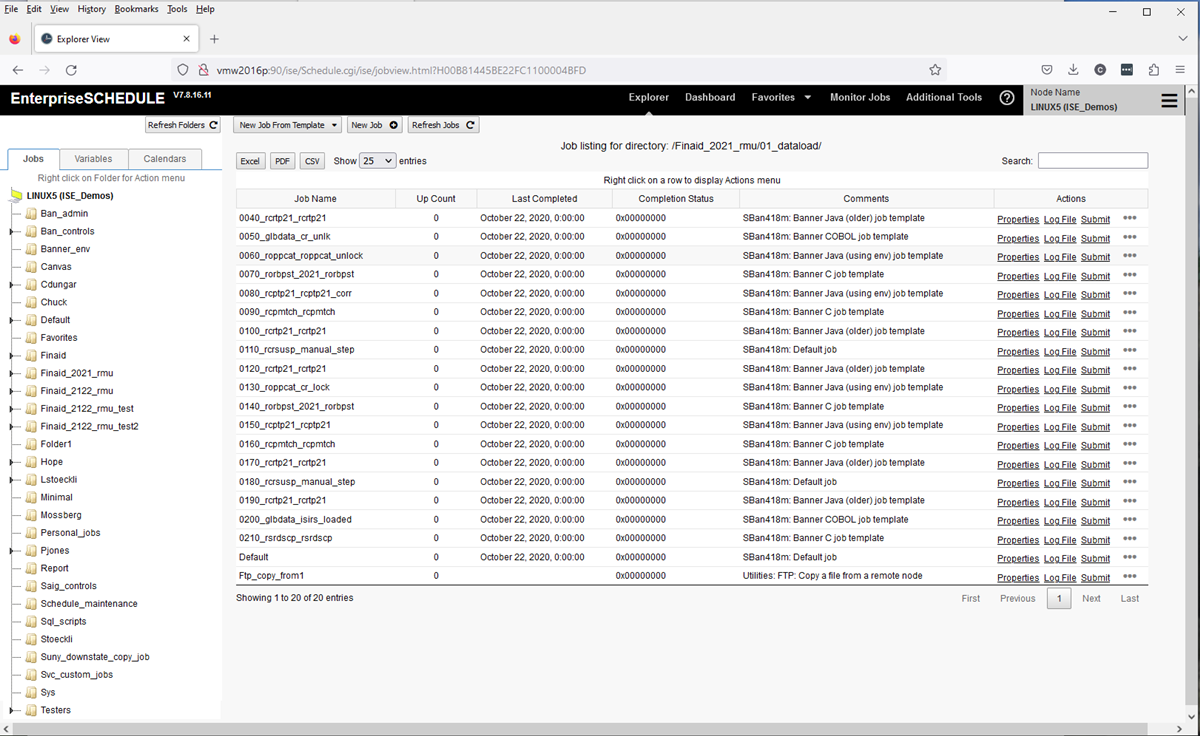Open the hamburger menu icon
Image resolution: width=1200 pixels, height=736 pixels.
pyautogui.click(x=1168, y=101)
